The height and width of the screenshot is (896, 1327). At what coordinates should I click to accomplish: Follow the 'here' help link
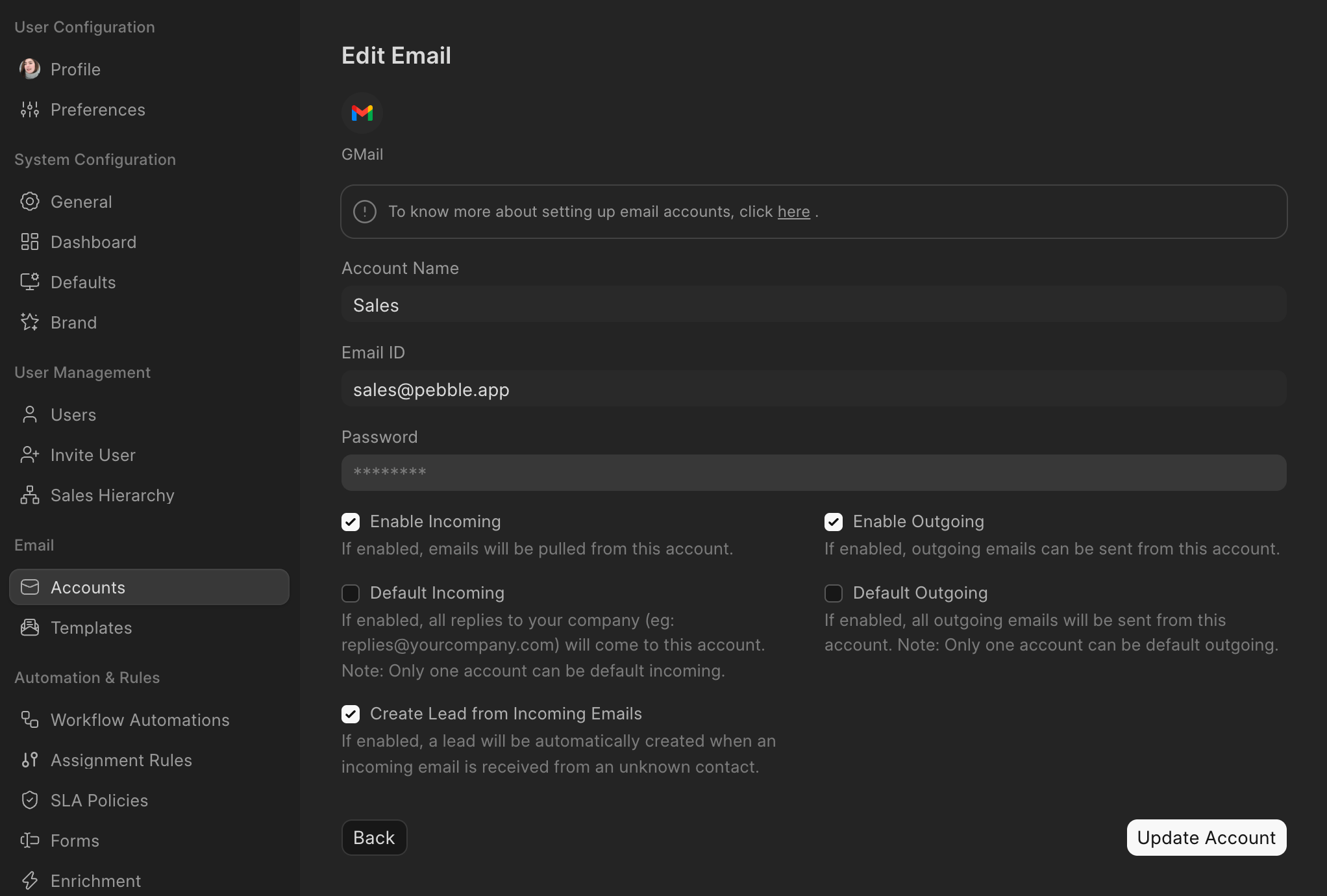[x=794, y=212]
